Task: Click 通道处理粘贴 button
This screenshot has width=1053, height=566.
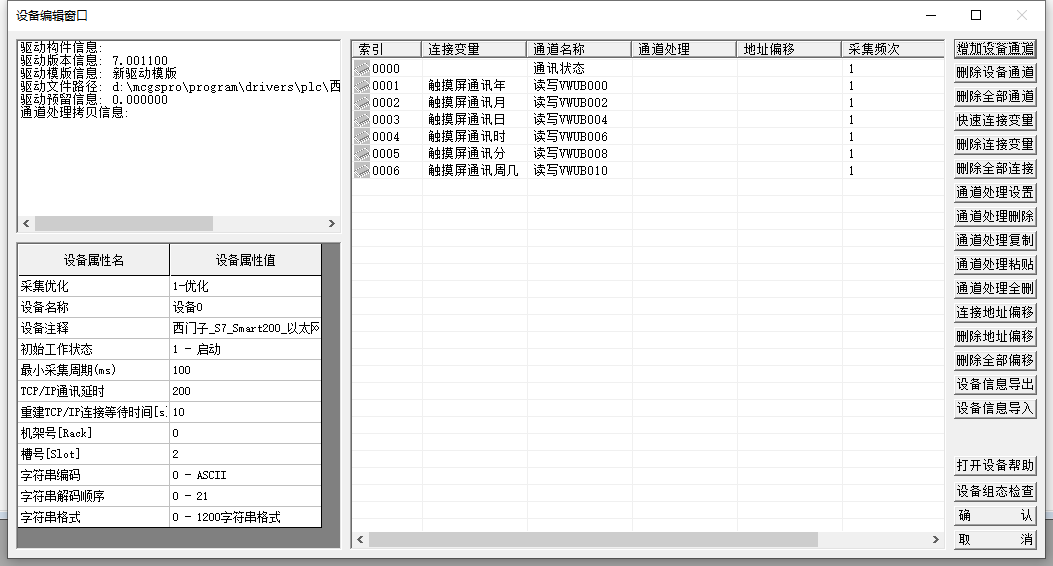Action: point(995,265)
